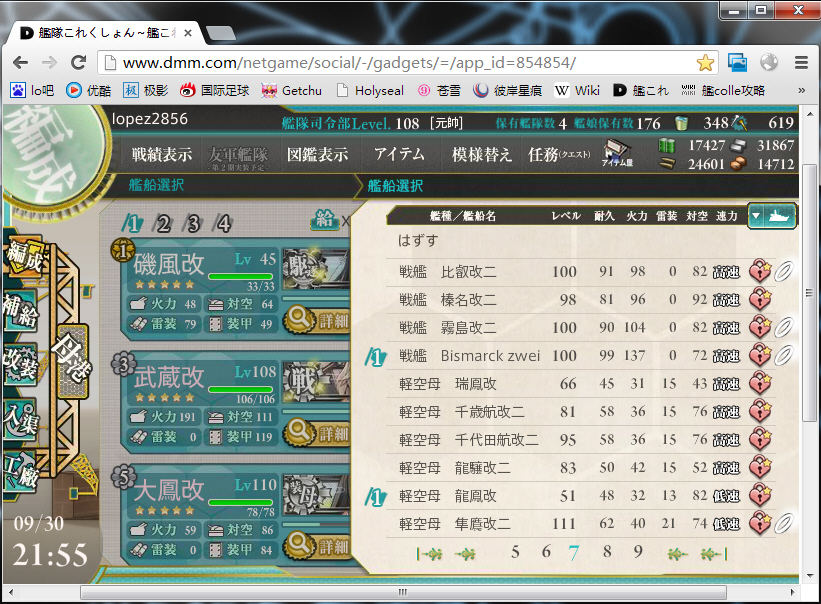821x604 pixels.
Task: Open the ship list sort dropdown
Action: coord(772,216)
